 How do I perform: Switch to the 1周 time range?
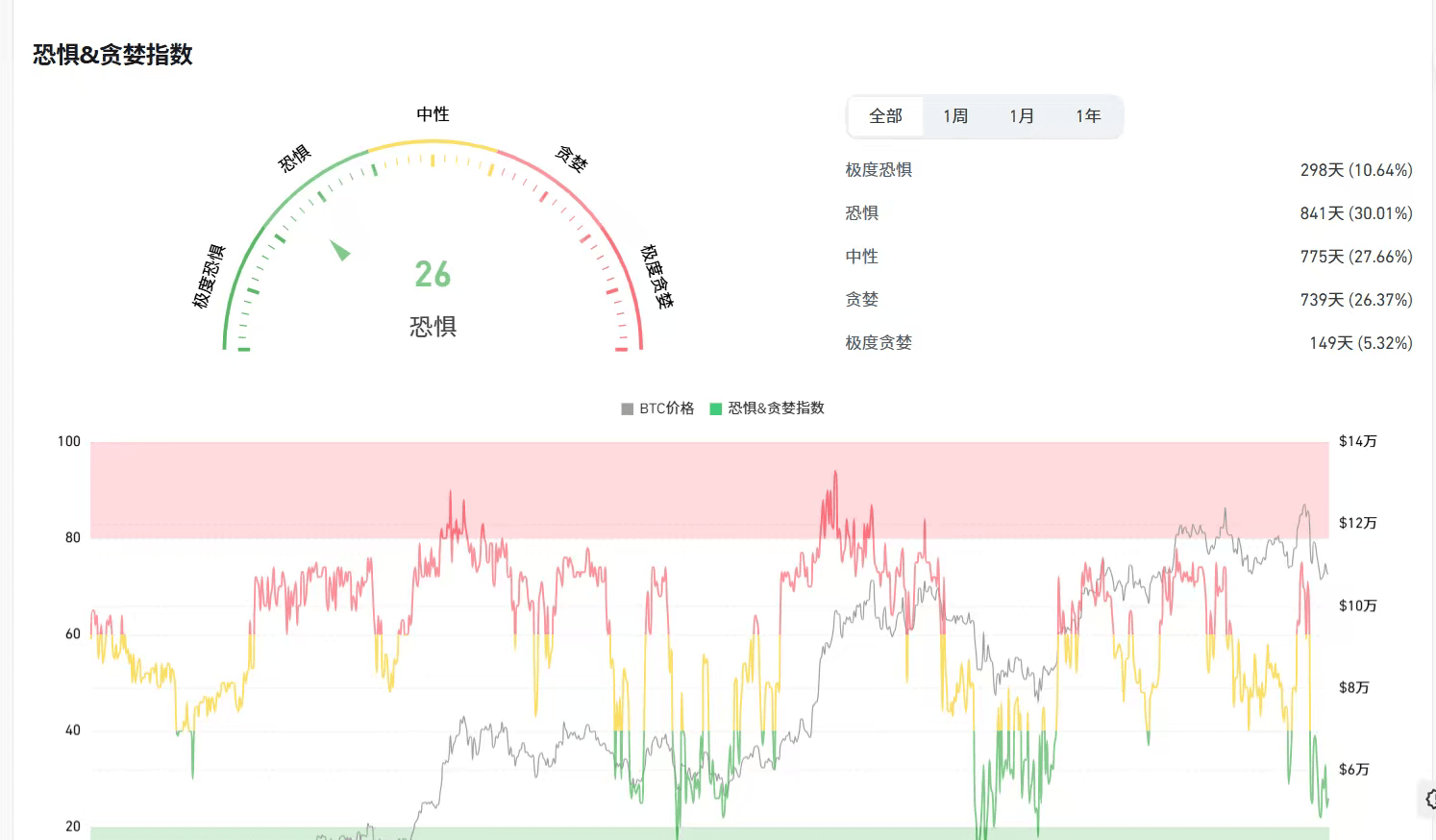(x=954, y=116)
